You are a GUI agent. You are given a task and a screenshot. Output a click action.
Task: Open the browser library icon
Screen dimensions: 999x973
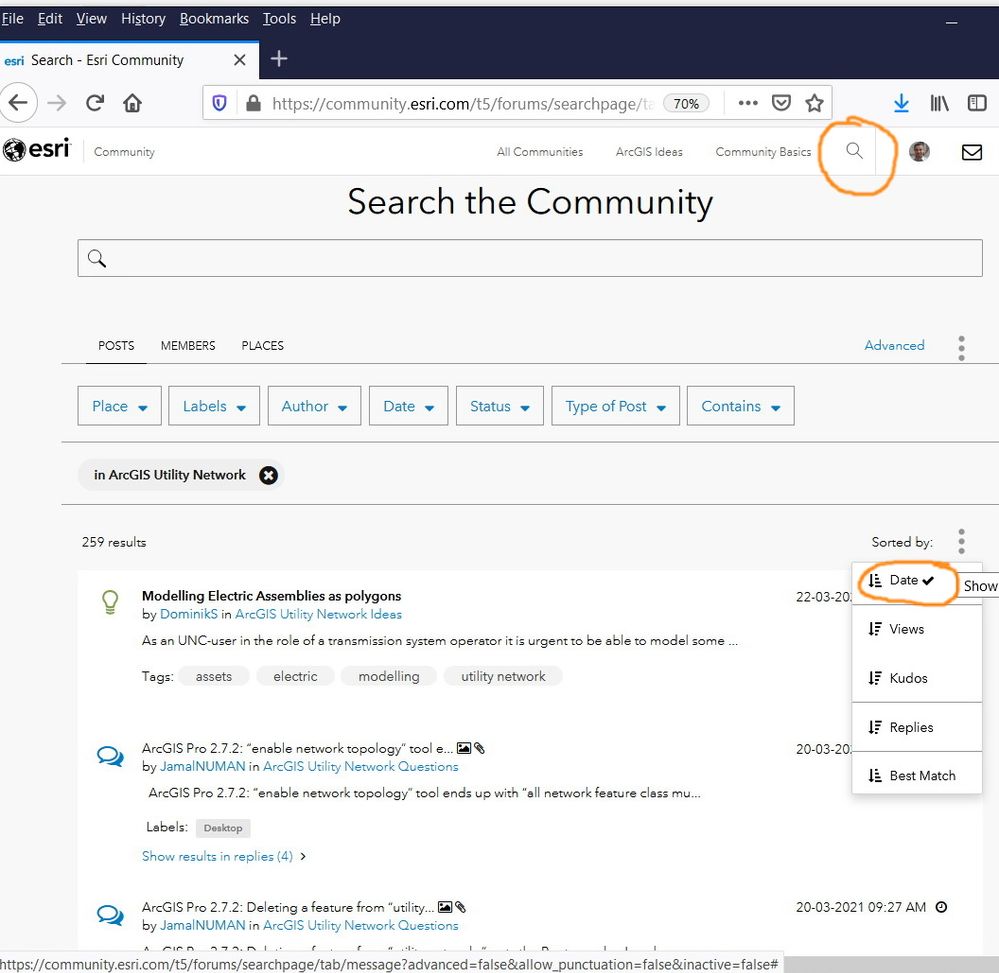(939, 103)
